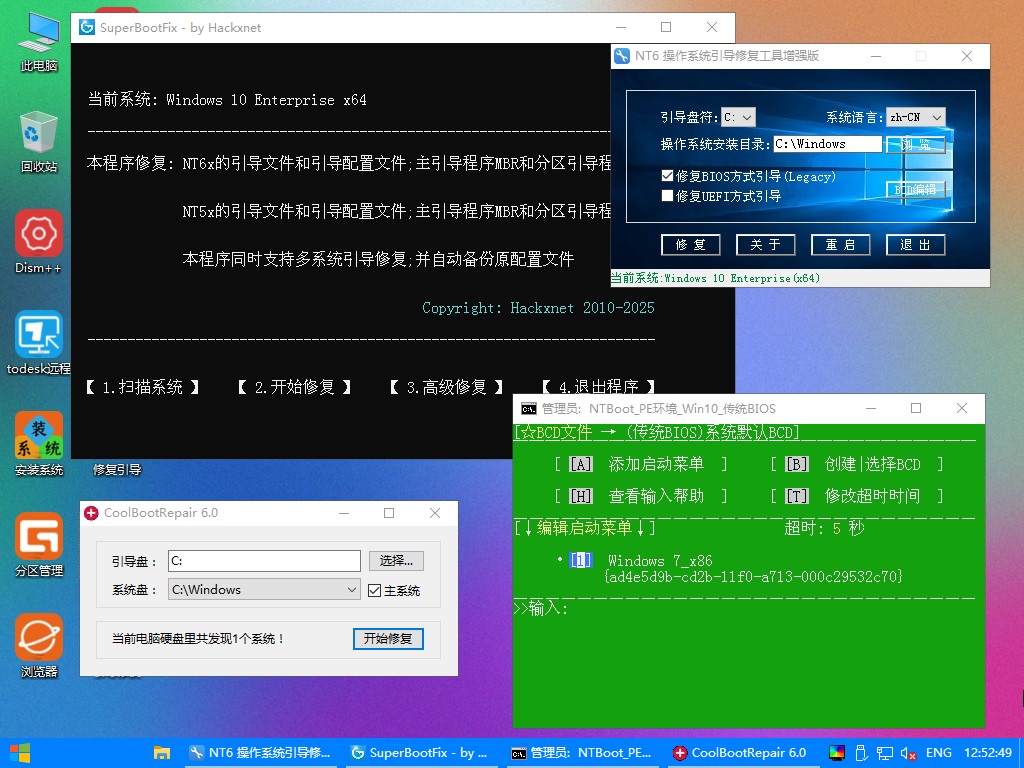Choose 3.高级修复 in SuperBootFix menu
Viewport: 1024px width, 768px height.
(x=446, y=387)
